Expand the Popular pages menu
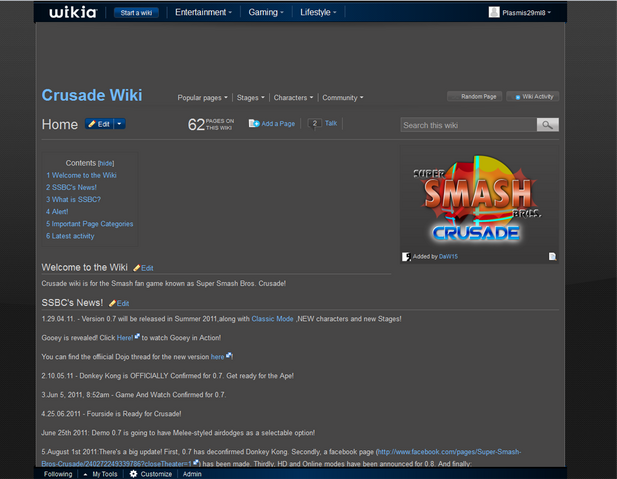Image resolution: width=617 pixels, height=479 pixels. click(202, 98)
